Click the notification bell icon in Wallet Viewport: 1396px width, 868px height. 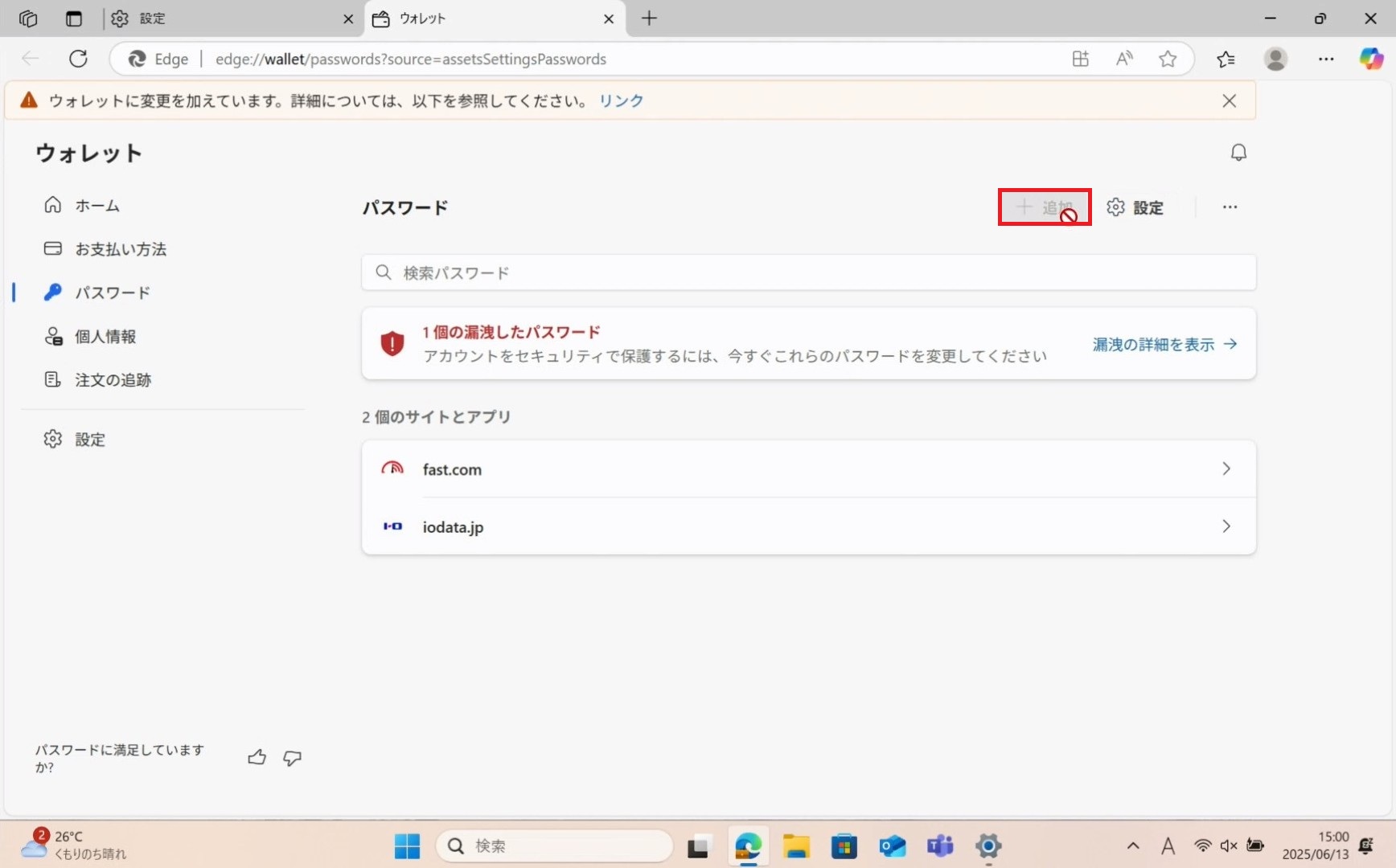pos(1238,153)
